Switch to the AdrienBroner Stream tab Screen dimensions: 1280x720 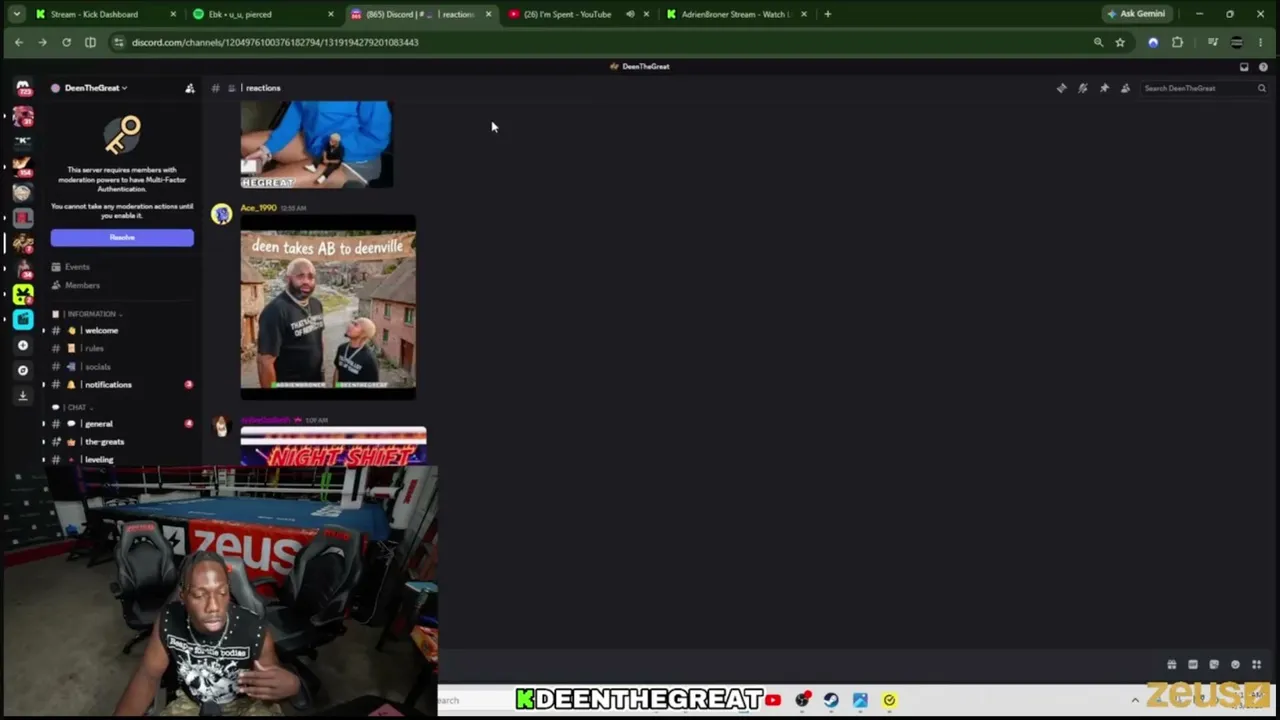point(738,14)
